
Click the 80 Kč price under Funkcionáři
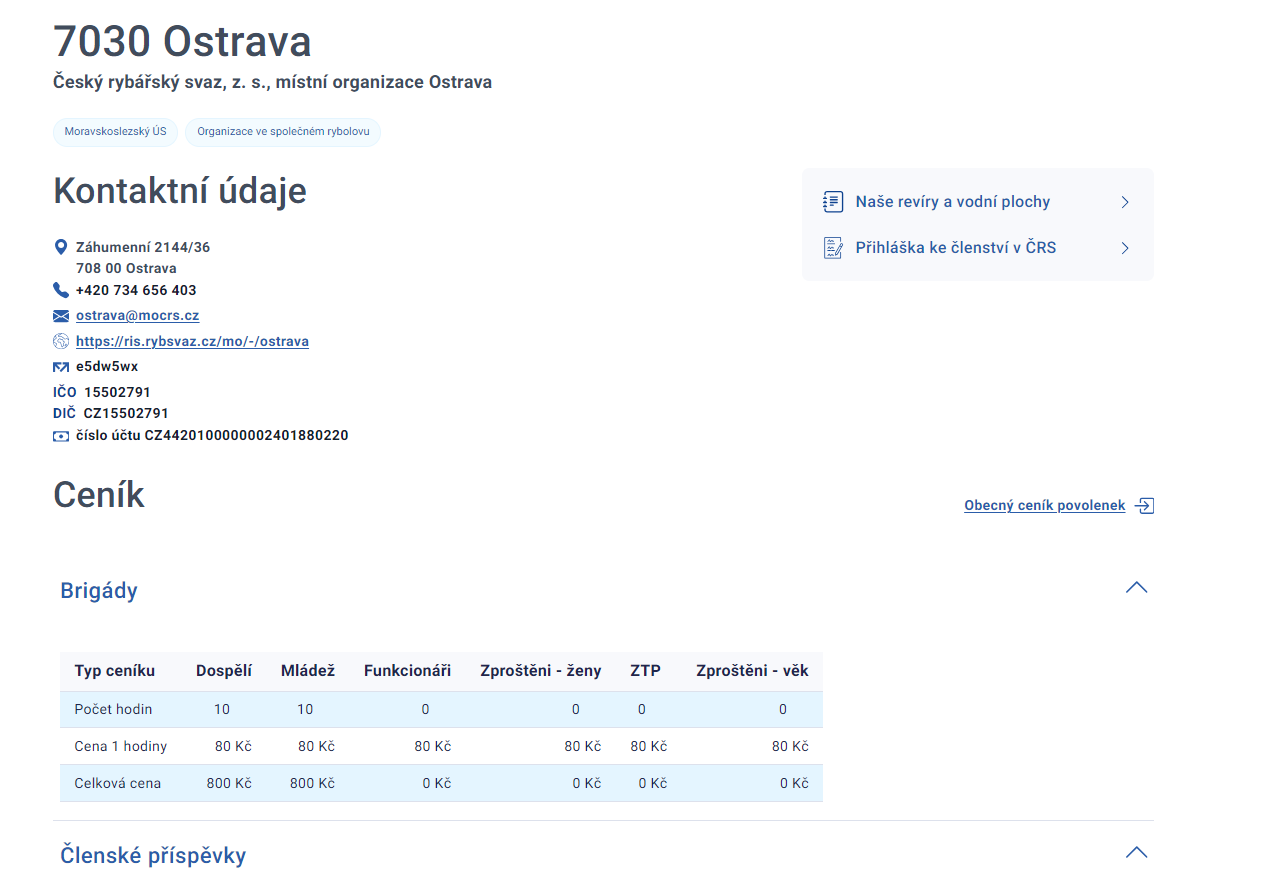pos(432,747)
